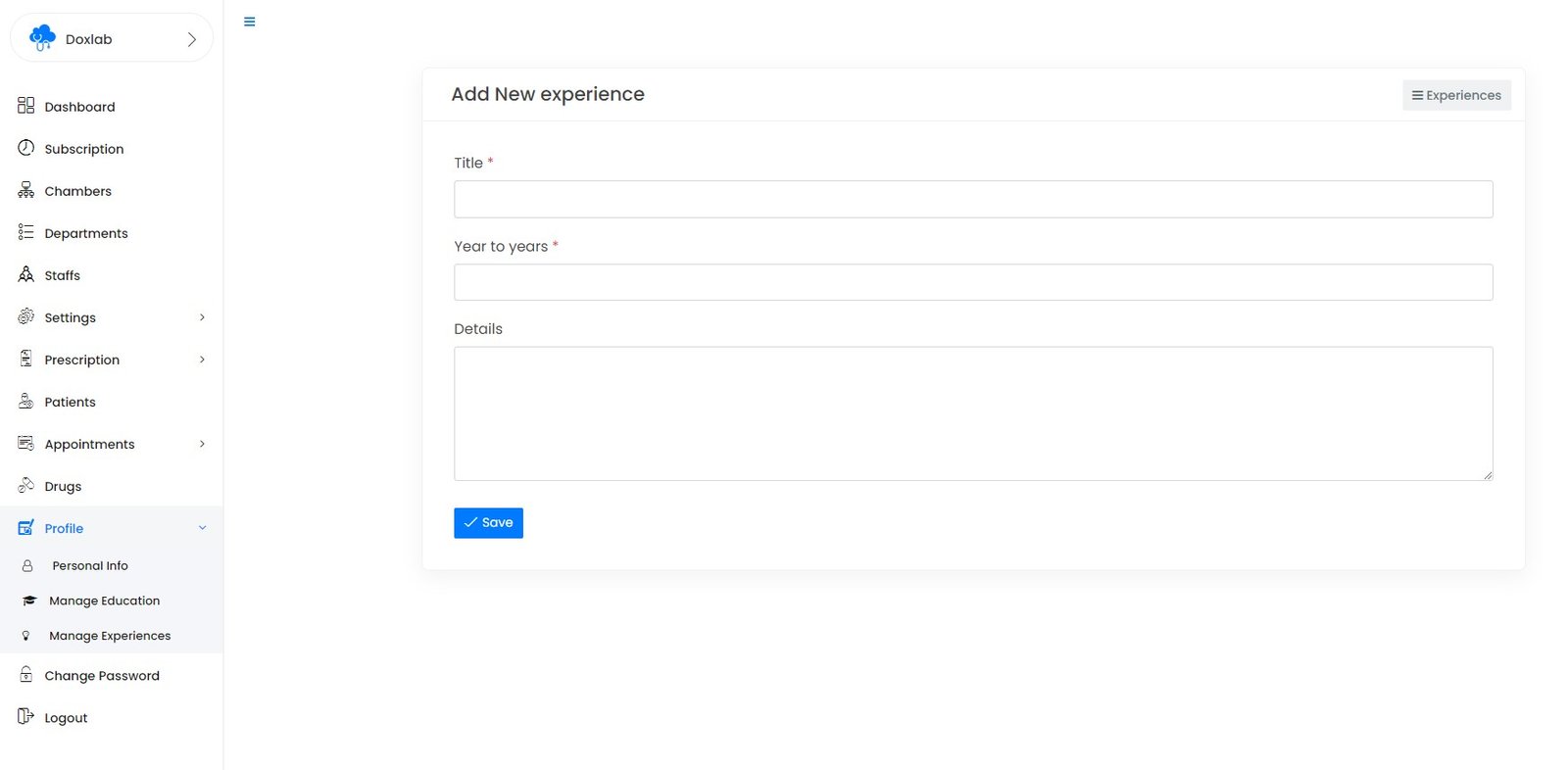Click the Staffs people icon
The width and height of the screenshot is (1568, 770).
pos(26,274)
